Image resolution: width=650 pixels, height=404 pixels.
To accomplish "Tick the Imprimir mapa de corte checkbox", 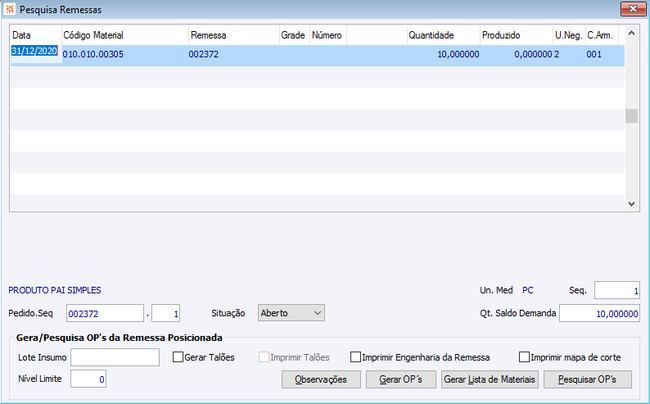I will [x=524, y=357].
